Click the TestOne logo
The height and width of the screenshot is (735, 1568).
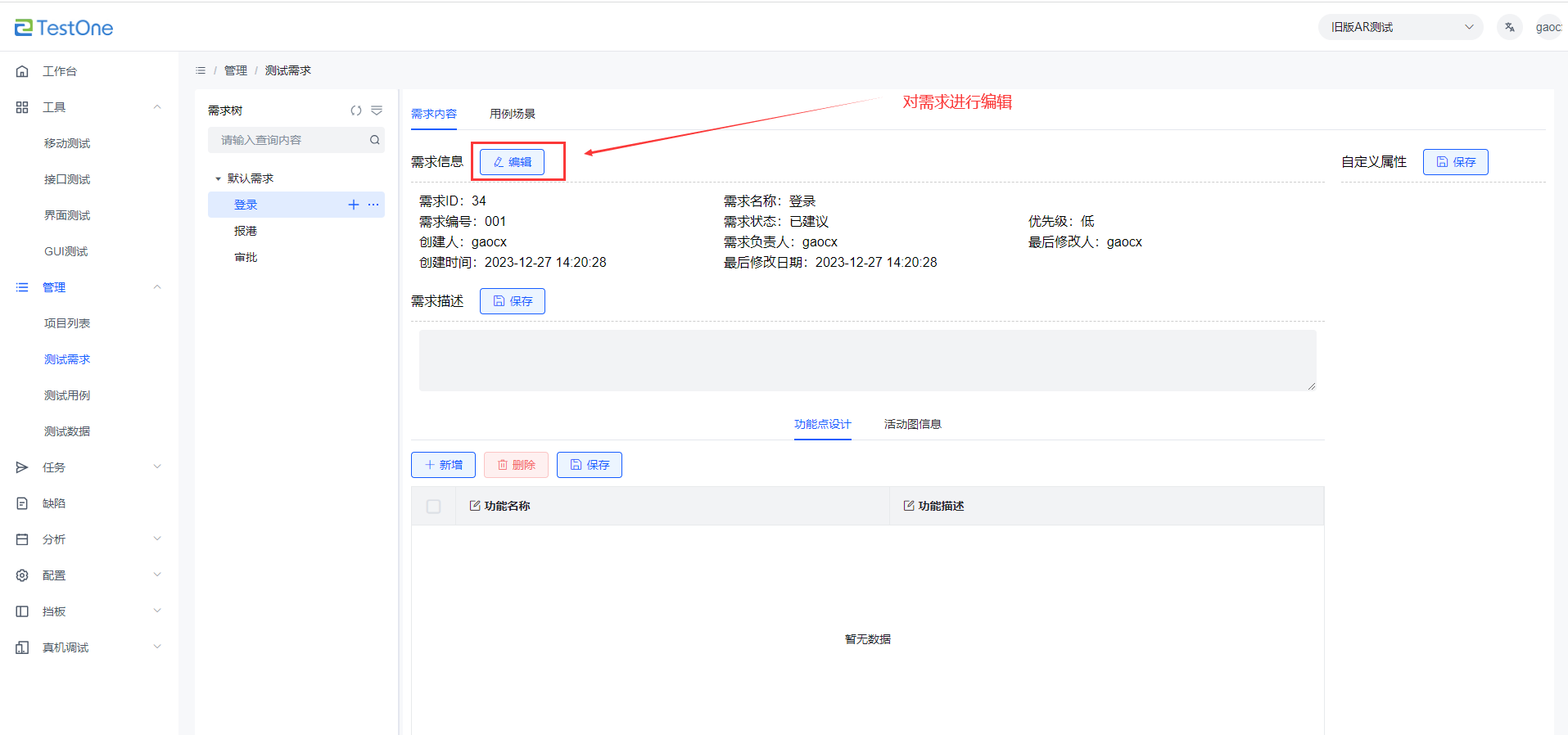(64, 28)
